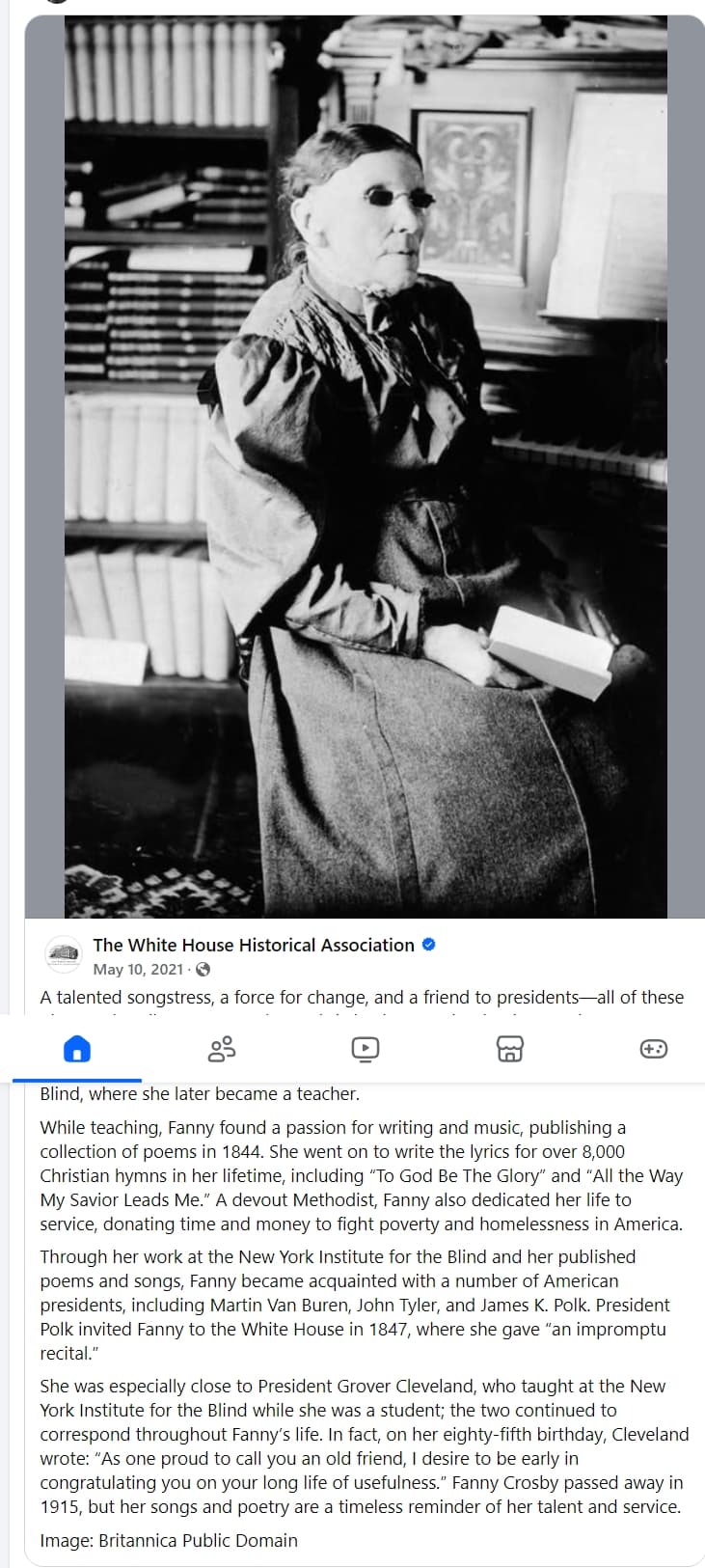Image resolution: width=705 pixels, height=1568 pixels.
Task: Open the White House Historical Association avatar
Action: point(64,954)
